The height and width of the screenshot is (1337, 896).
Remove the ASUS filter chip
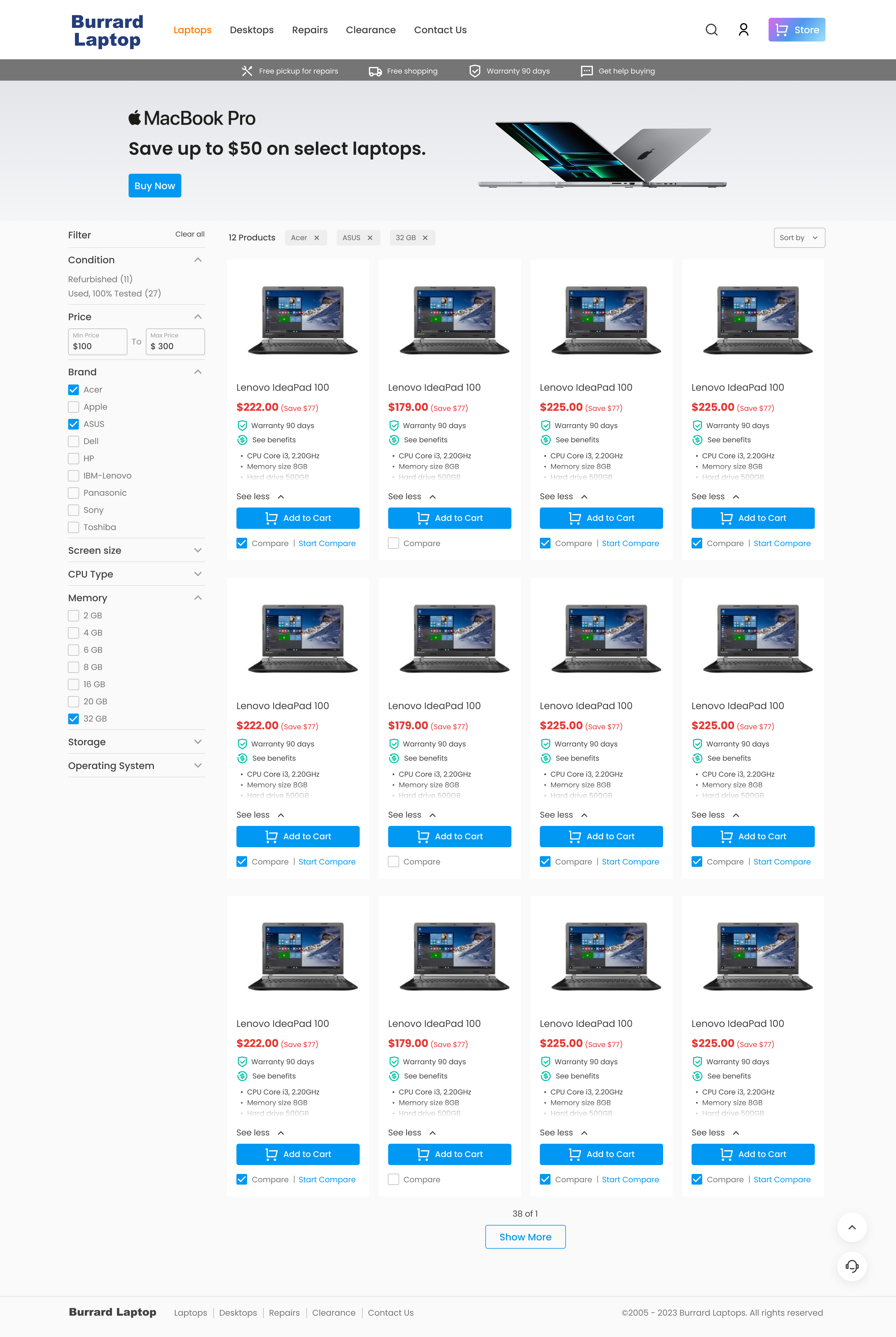click(x=370, y=238)
